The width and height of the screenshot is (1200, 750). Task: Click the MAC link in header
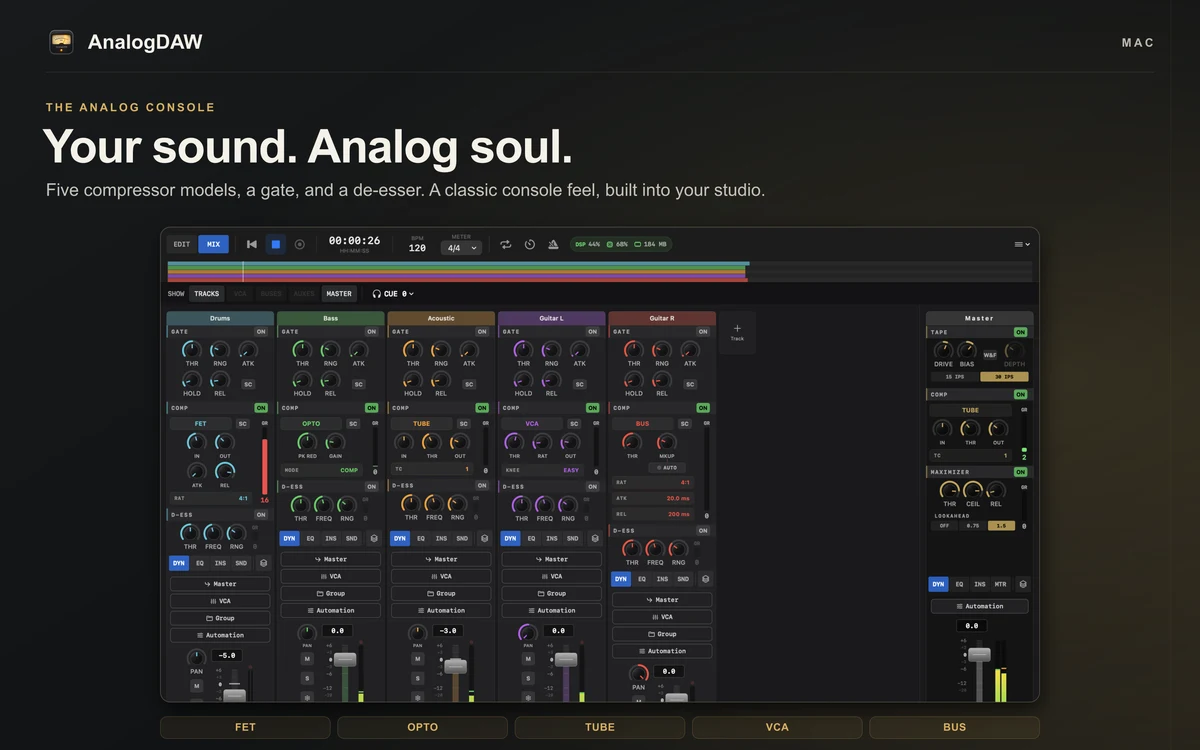(x=1138, y=43)
